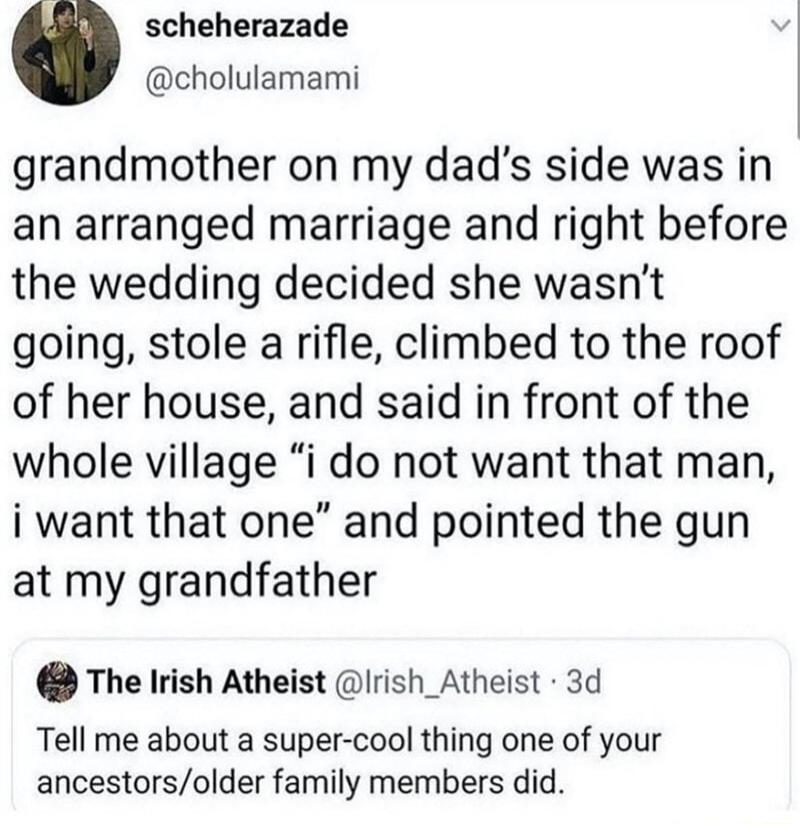
Task: Collapse the tweet using the chevron control
Action: pos(783,23)
